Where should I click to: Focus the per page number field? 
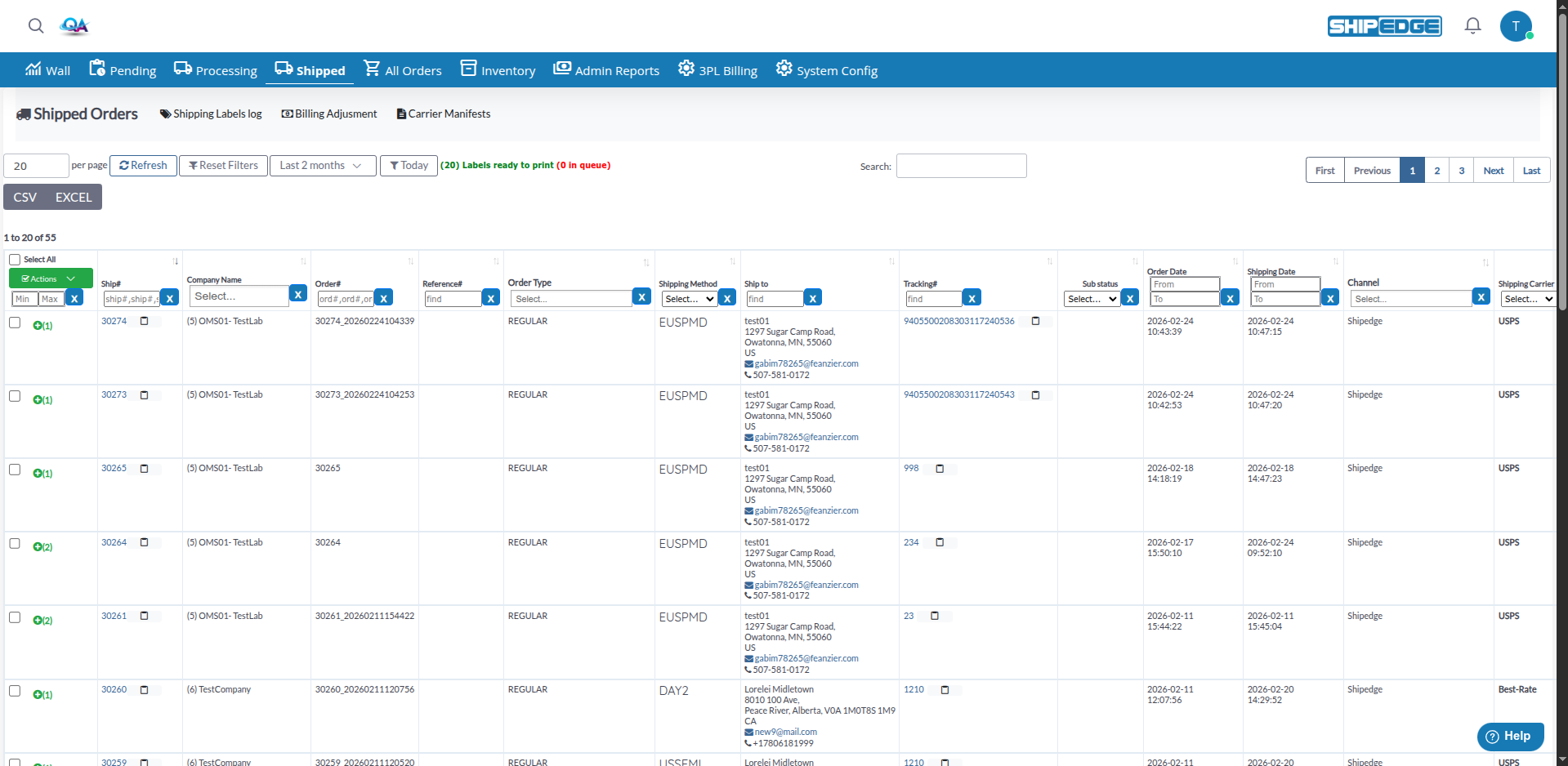tap(36, 166)
